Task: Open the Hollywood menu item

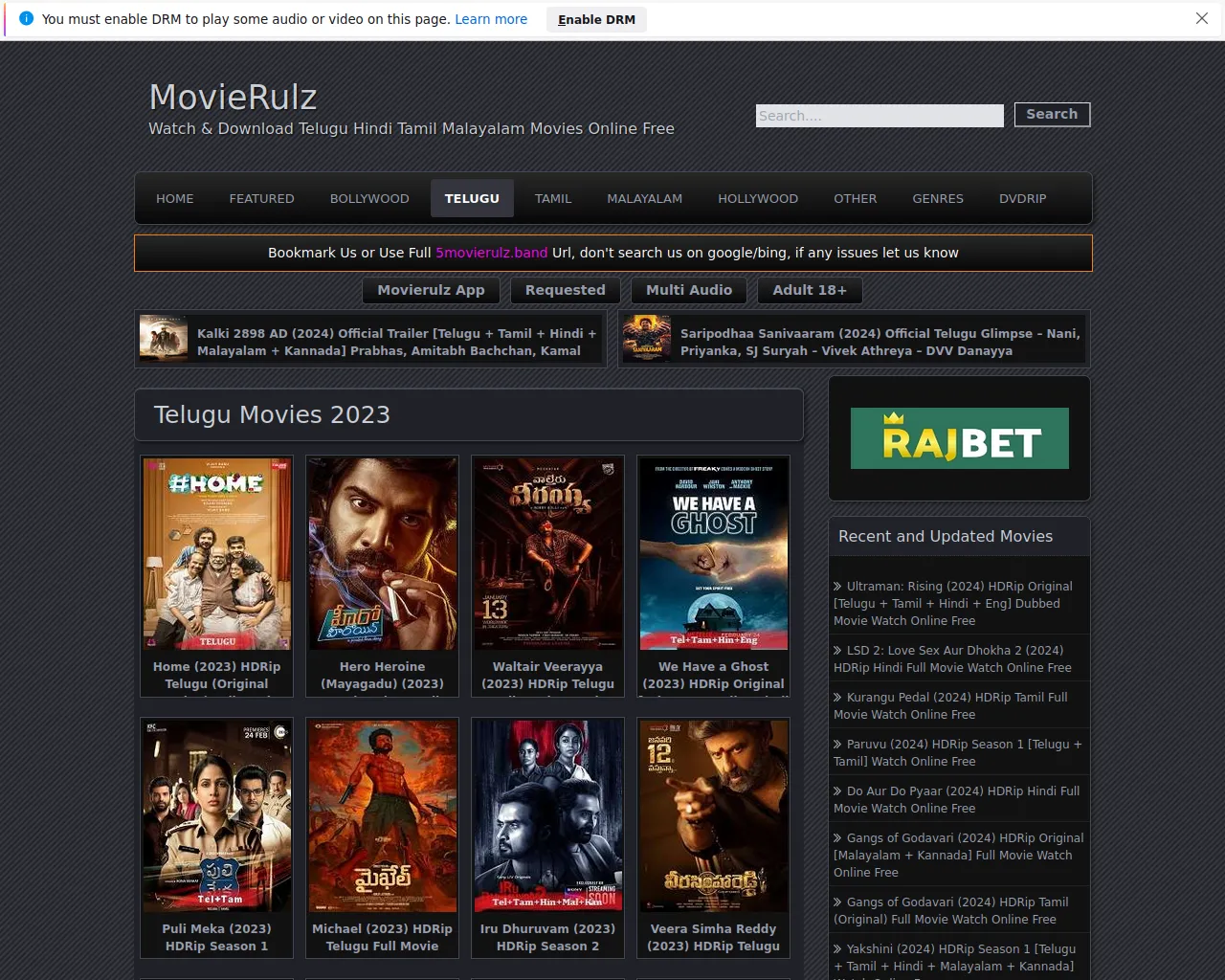Action: coord(758,198)
